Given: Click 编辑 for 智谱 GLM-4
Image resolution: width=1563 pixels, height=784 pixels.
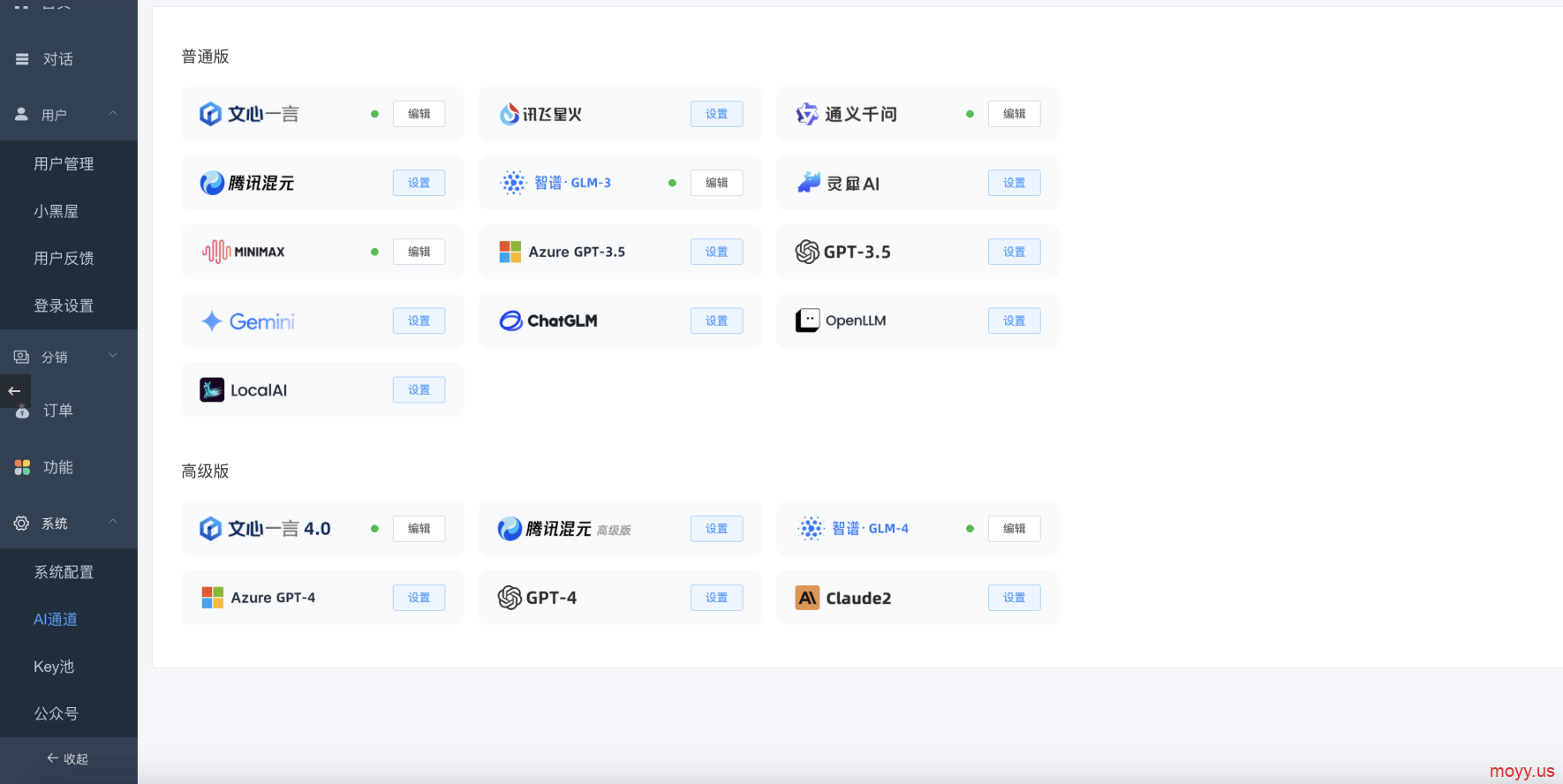Looking at the screenshot, I should click(x=1014, y=529).
